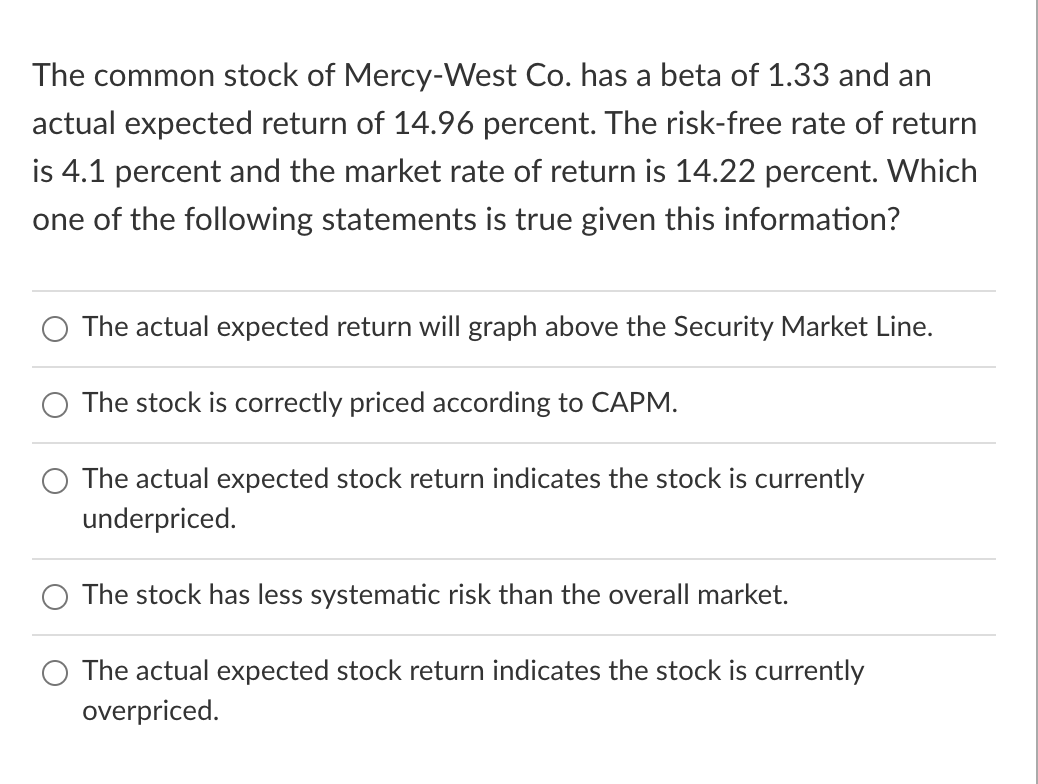Pick radio for less systematic risk option
This screenshot has width=1038, height=784.
(x=54, y=597)
